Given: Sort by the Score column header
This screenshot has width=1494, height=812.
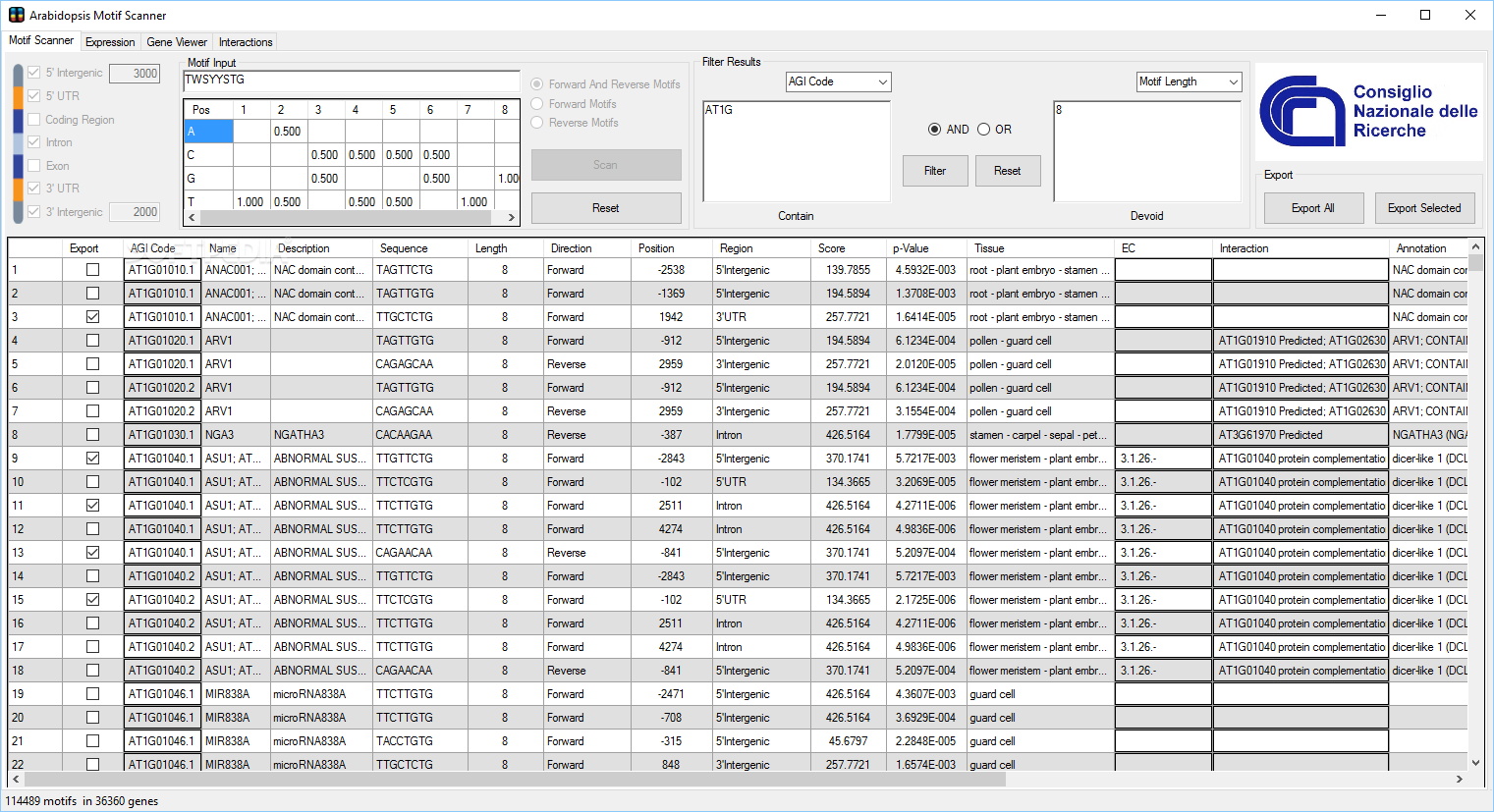Looking at the screenshot, I should pyautogui.click(x=848, y=248).
